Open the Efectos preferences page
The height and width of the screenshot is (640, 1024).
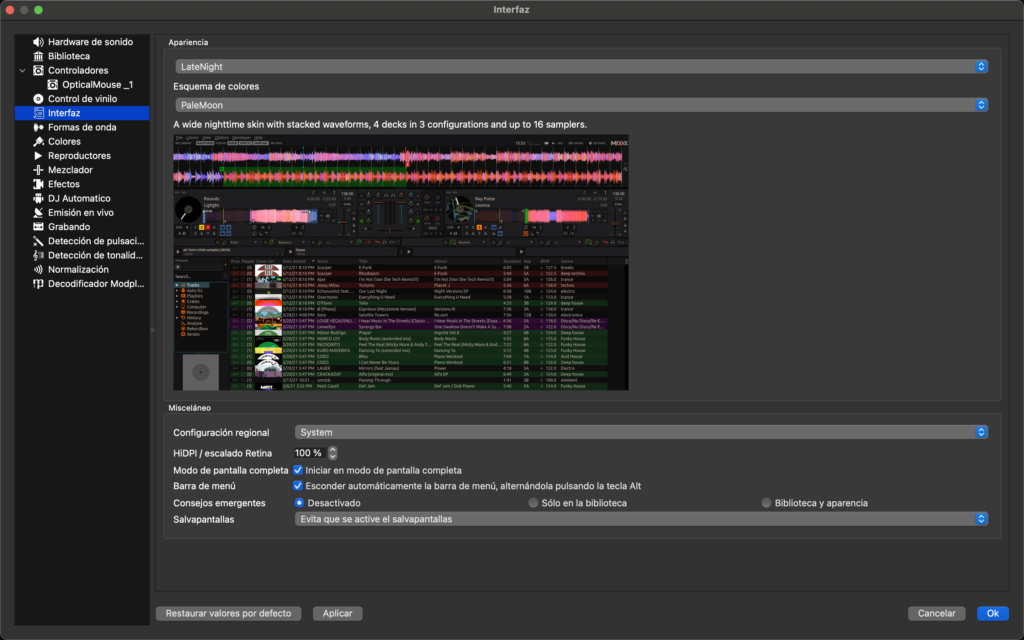point(63,184)
